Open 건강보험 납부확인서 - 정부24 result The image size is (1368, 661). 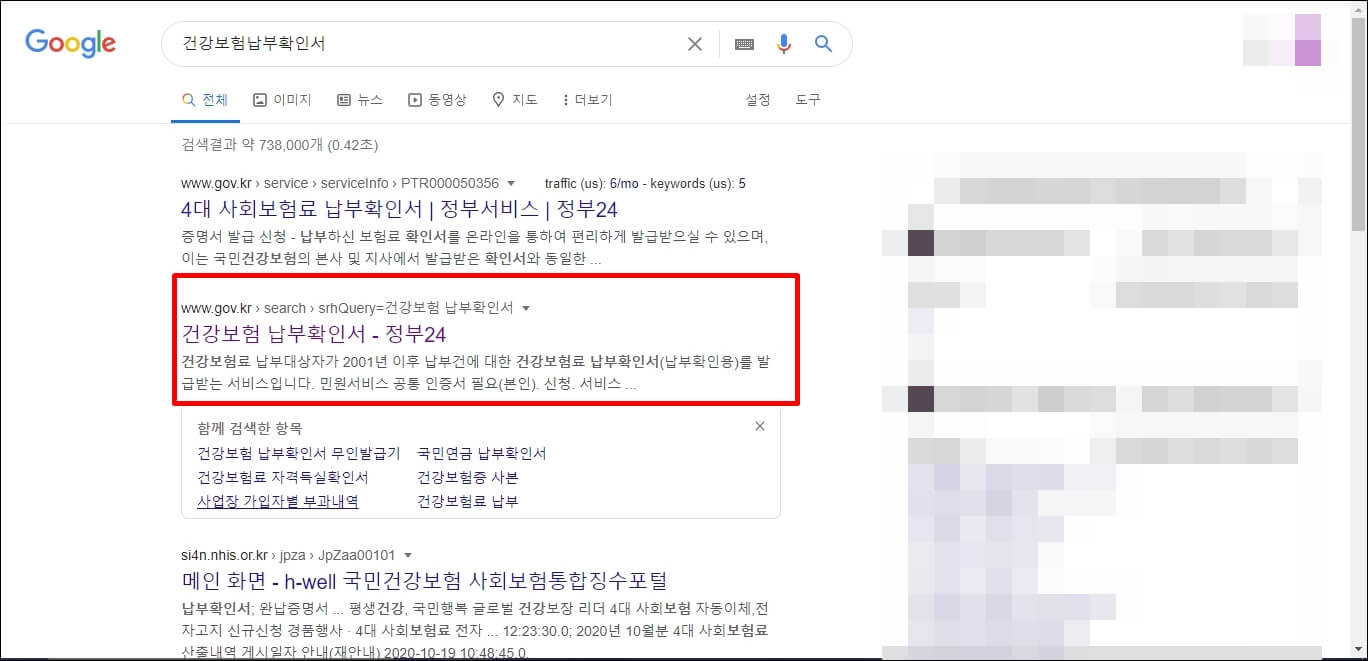coord(314,334)
